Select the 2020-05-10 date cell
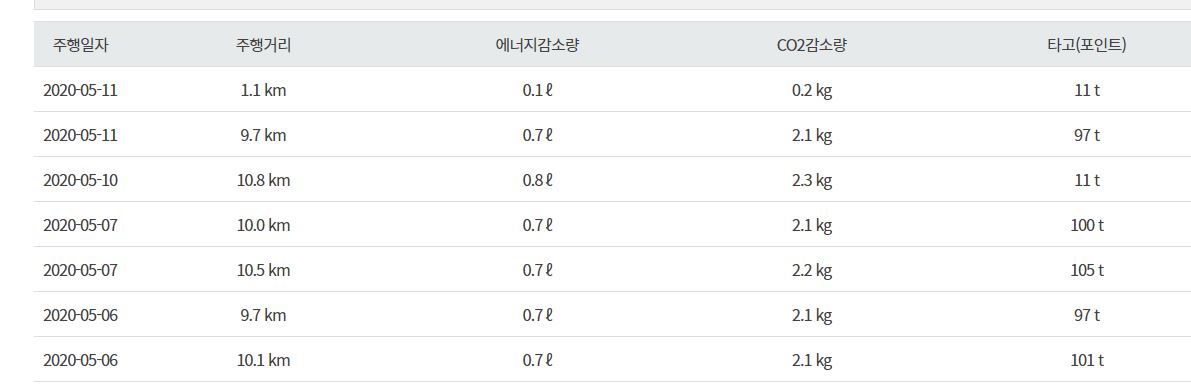1191x386 pixels. (x=81, y=181)
